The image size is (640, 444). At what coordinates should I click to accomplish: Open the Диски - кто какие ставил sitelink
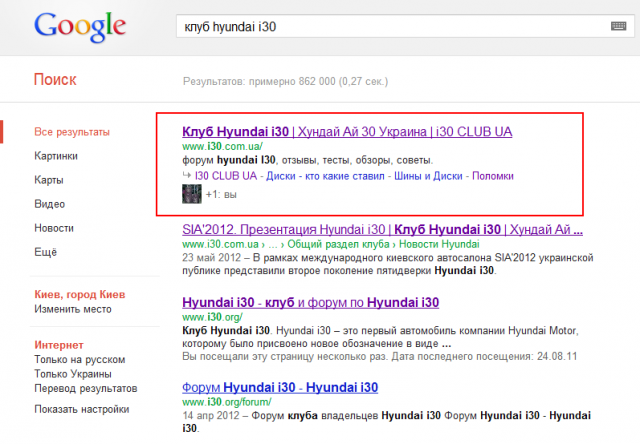(325, 176)
